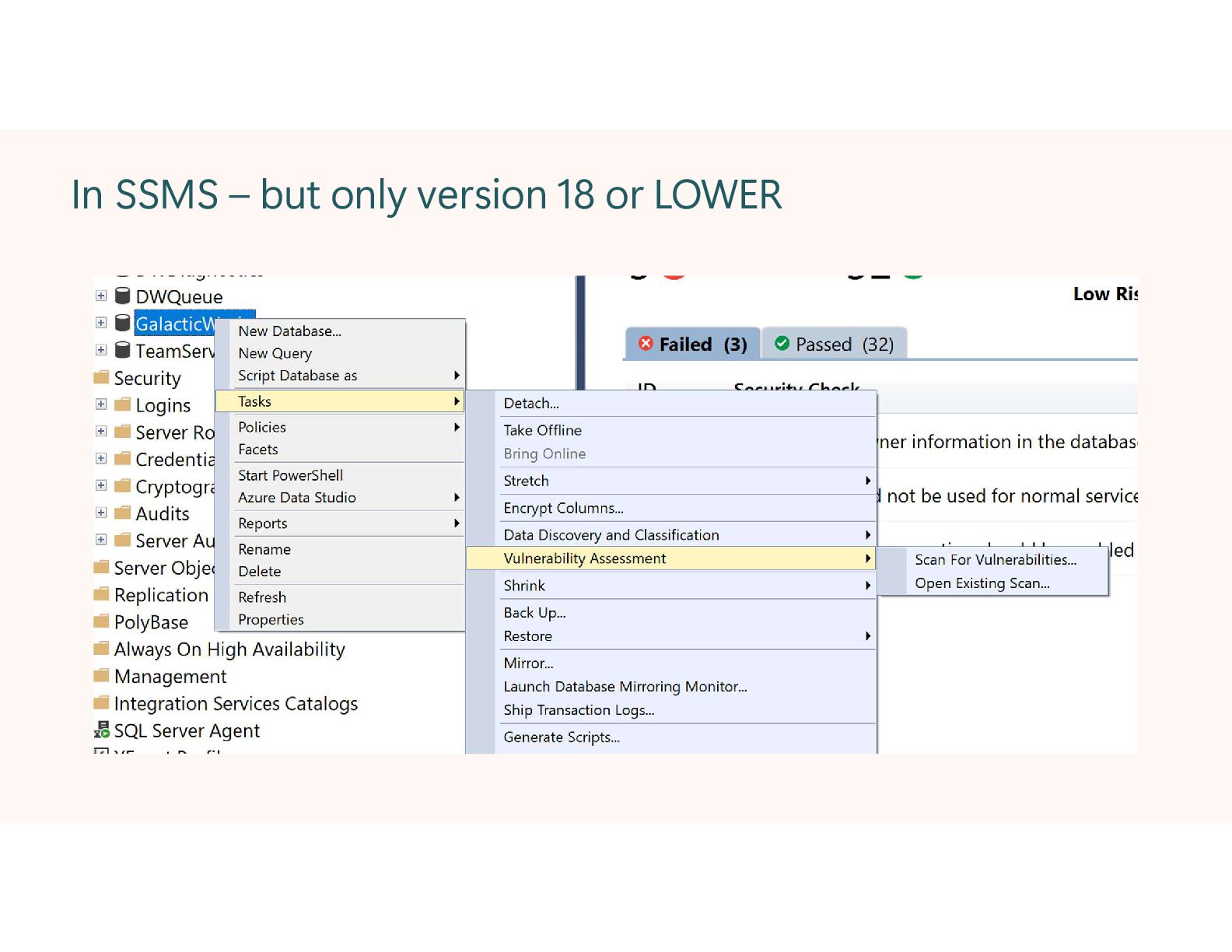1232x952 pixels.
Task: Choose Take Offline task
Action: (672, 430)
